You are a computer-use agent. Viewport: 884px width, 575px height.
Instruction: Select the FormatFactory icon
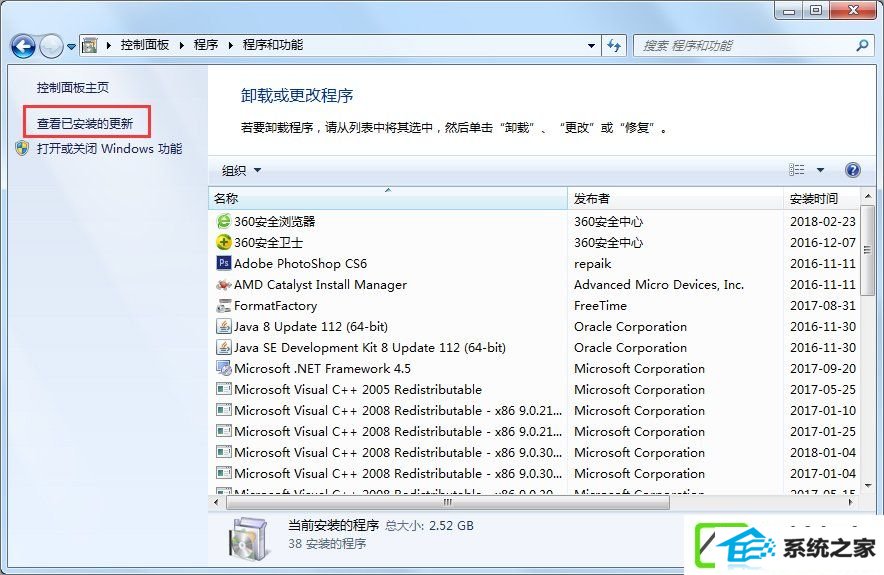pos(224,306)
